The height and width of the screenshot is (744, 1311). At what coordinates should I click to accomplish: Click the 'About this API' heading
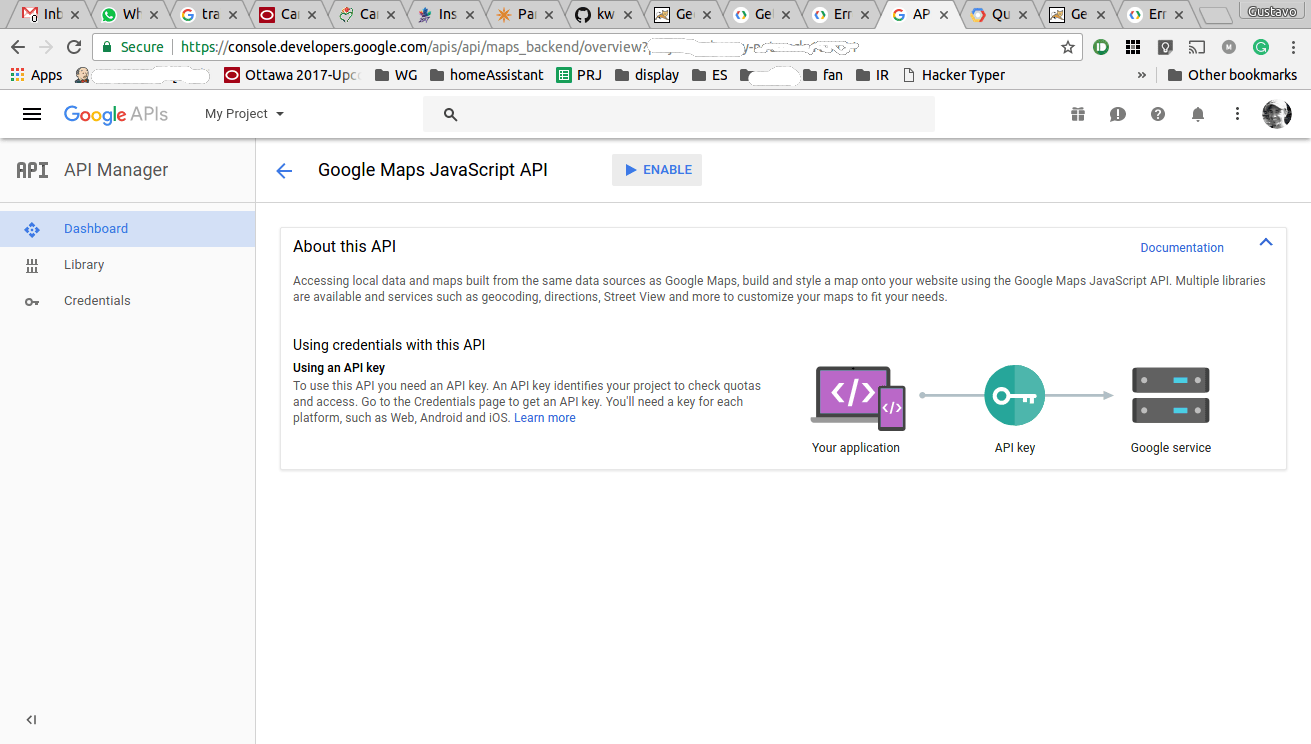tap(345, 246)
